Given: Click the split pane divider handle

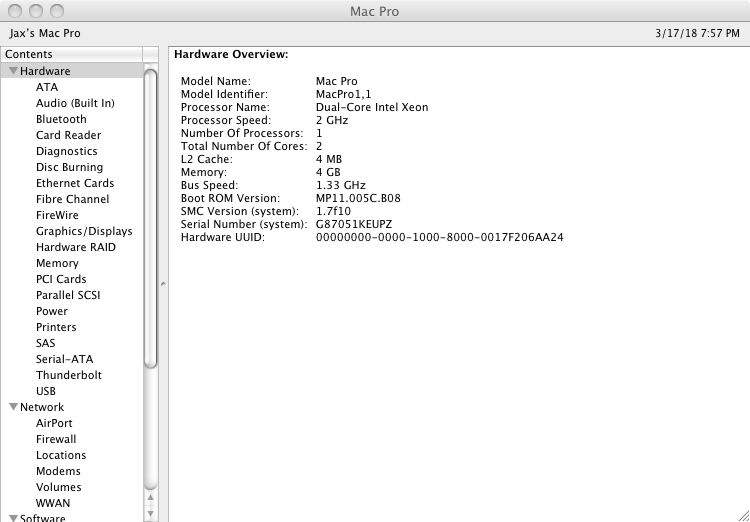Looking at the screenshot, I should (x=163, y=284).
